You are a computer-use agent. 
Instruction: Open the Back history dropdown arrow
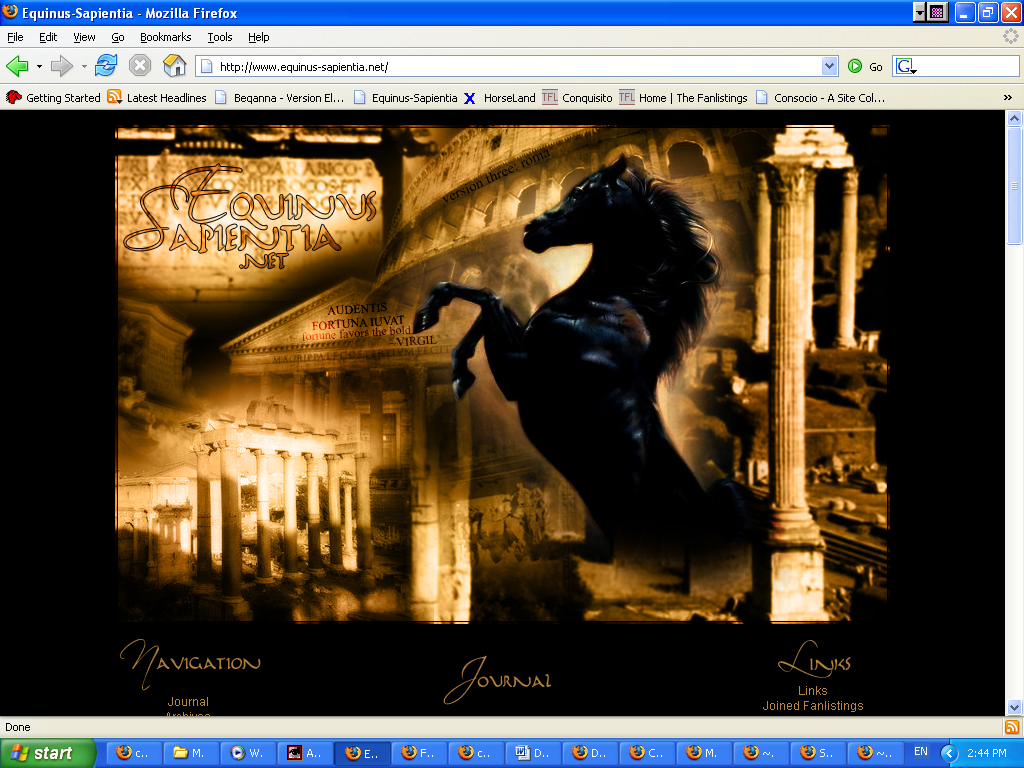click(x=39, y=67)
